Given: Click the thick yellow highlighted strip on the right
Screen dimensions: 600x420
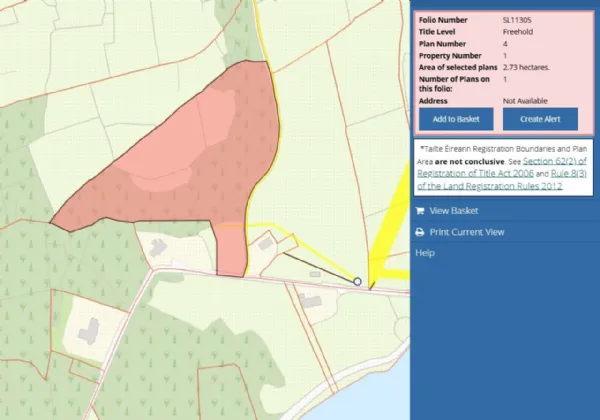Looking at the screenshot, I should click(x=387, y=240).
